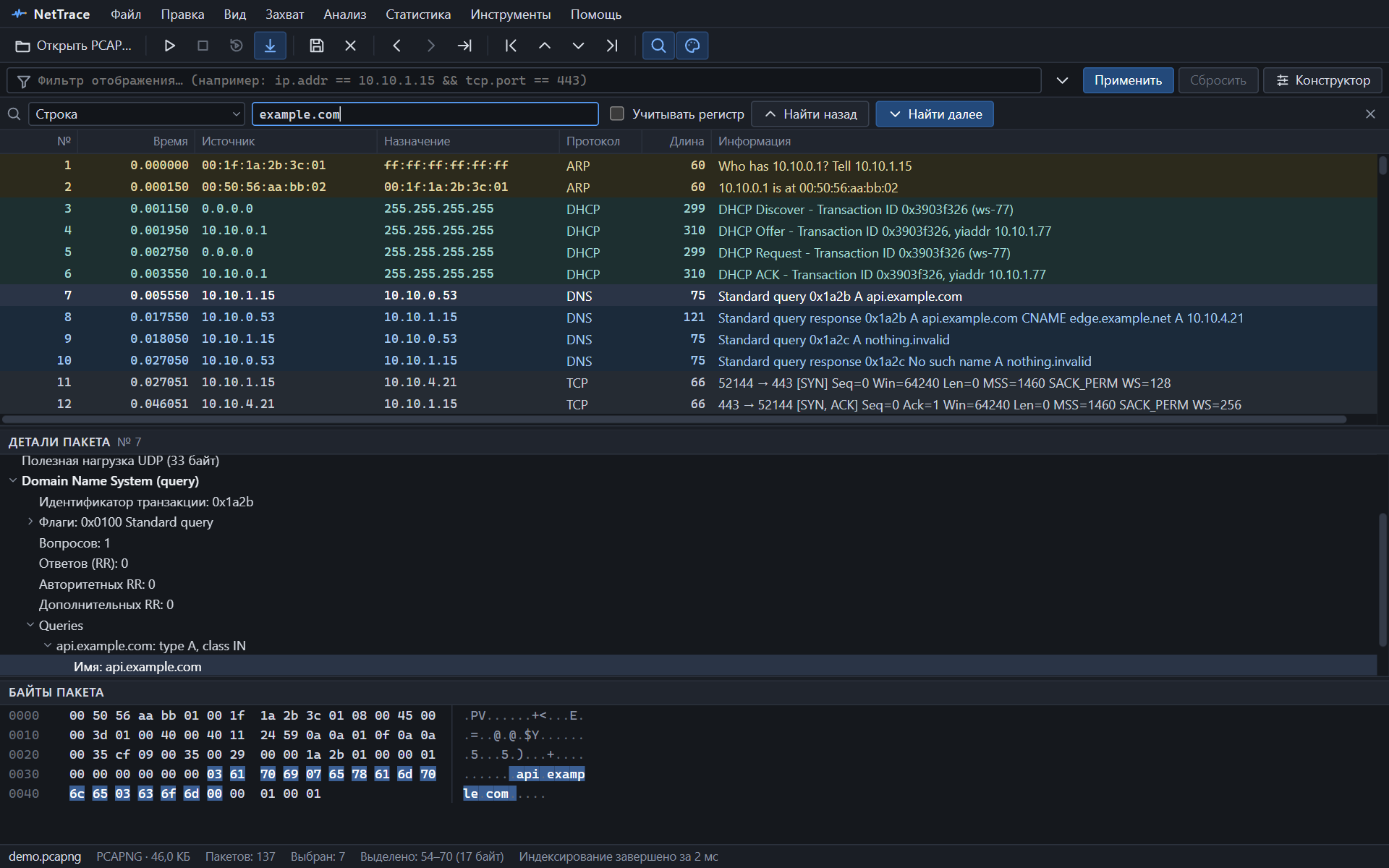1389x868 pixels.
Task: Click the save floppy disk icon
Action: tap(316, 46)
